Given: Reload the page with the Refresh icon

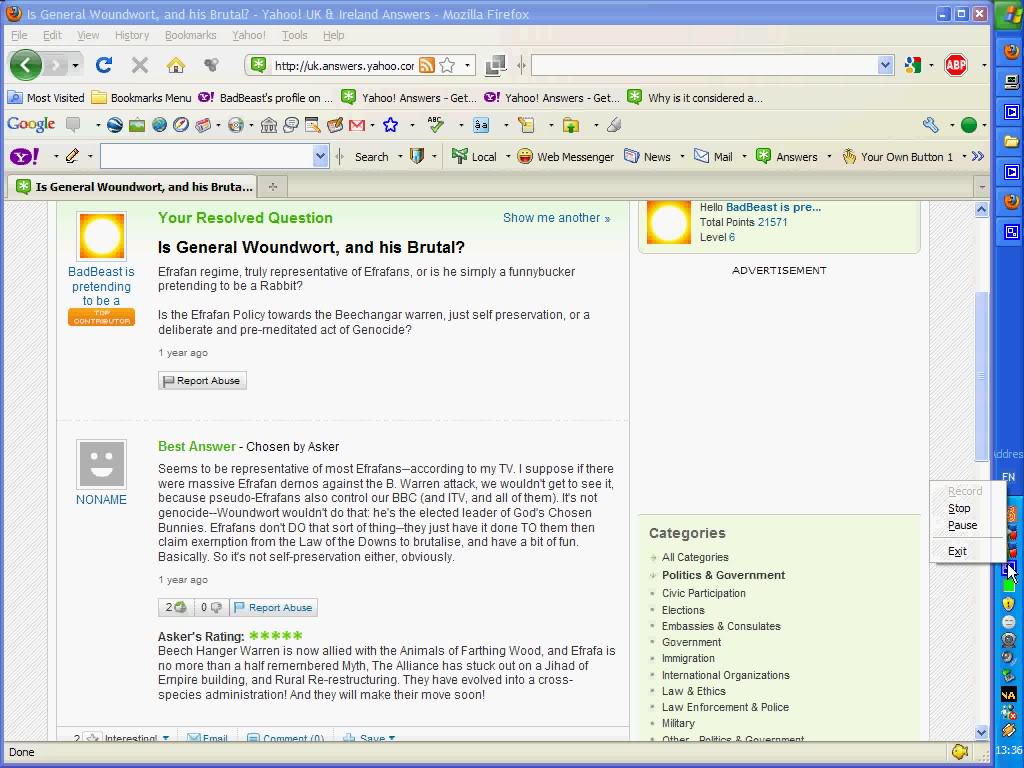Looking at the screenshot, I should pyautogui.click(x=104, y=65).
